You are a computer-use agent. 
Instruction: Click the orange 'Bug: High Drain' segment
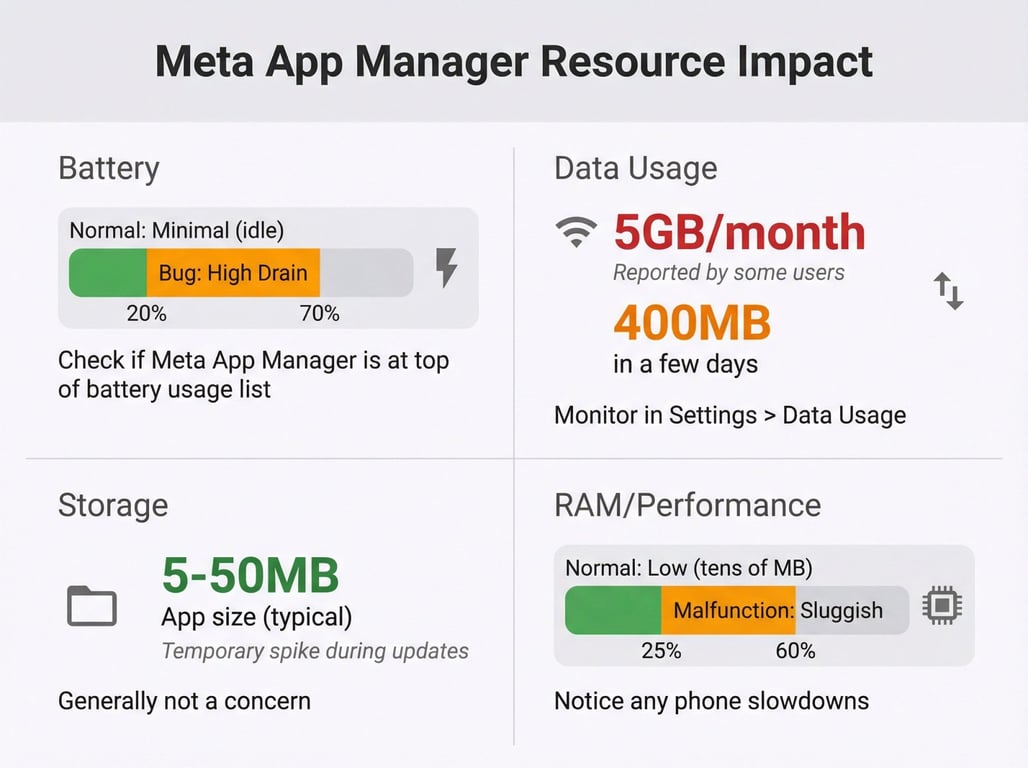point(233,273)
